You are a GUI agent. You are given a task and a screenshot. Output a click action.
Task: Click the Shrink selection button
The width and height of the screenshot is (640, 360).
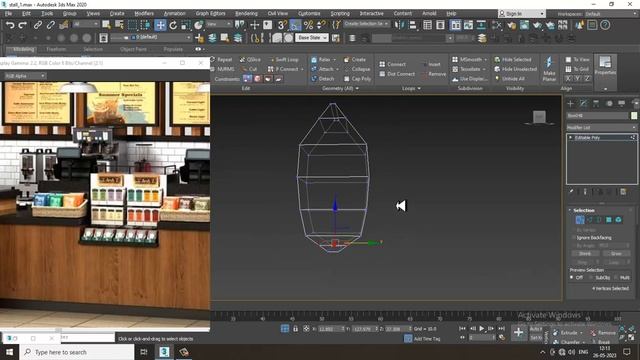click(x=585, y=253)
